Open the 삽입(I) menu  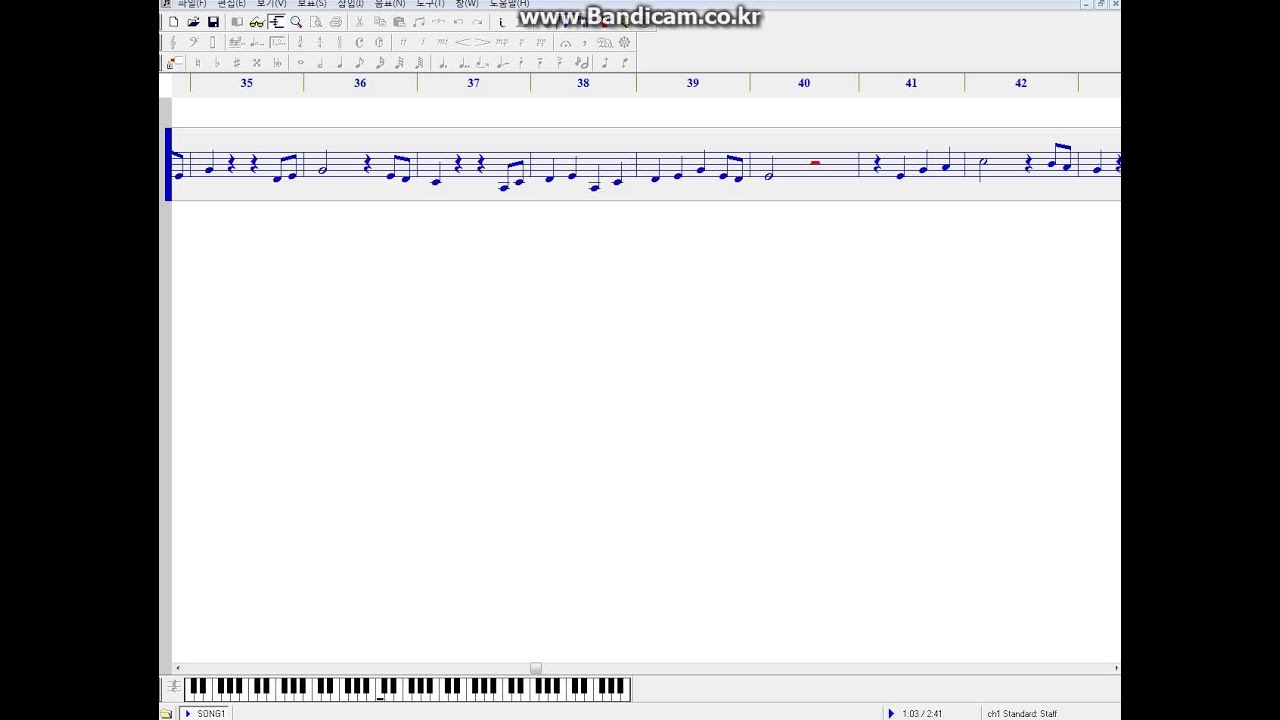coord(350,4)
